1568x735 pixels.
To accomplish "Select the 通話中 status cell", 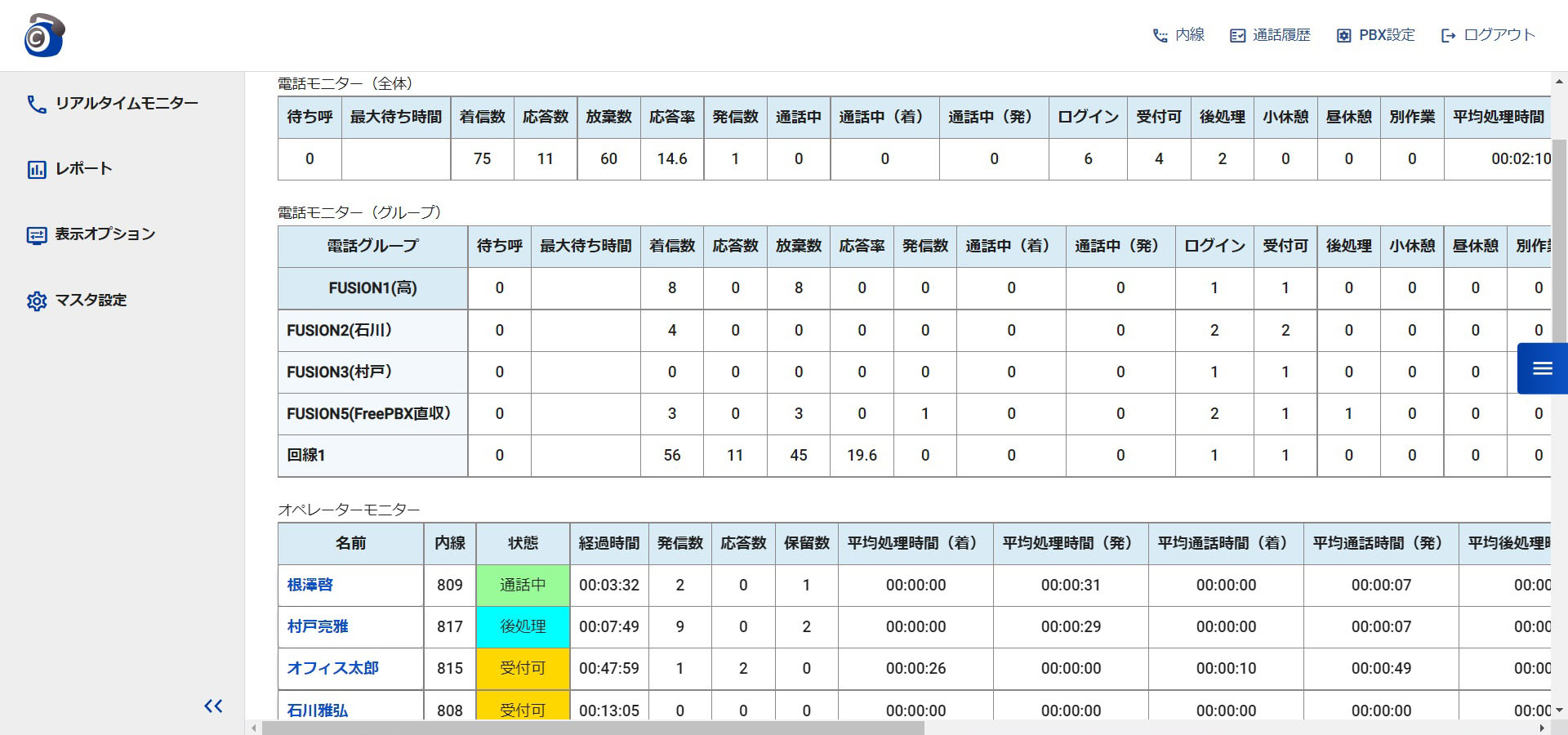I will point(523,585).
